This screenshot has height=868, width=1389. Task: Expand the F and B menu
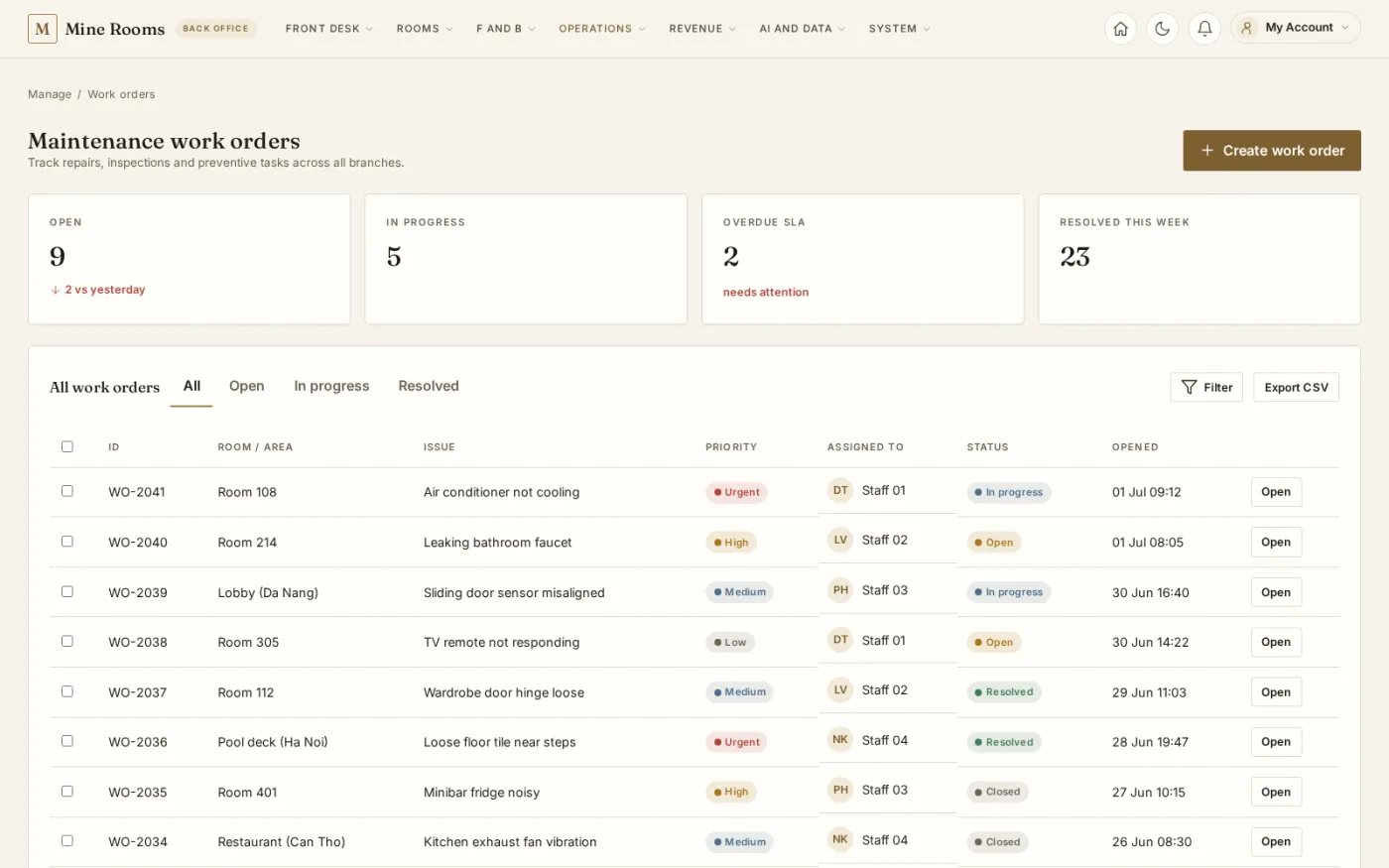[506, 29]
